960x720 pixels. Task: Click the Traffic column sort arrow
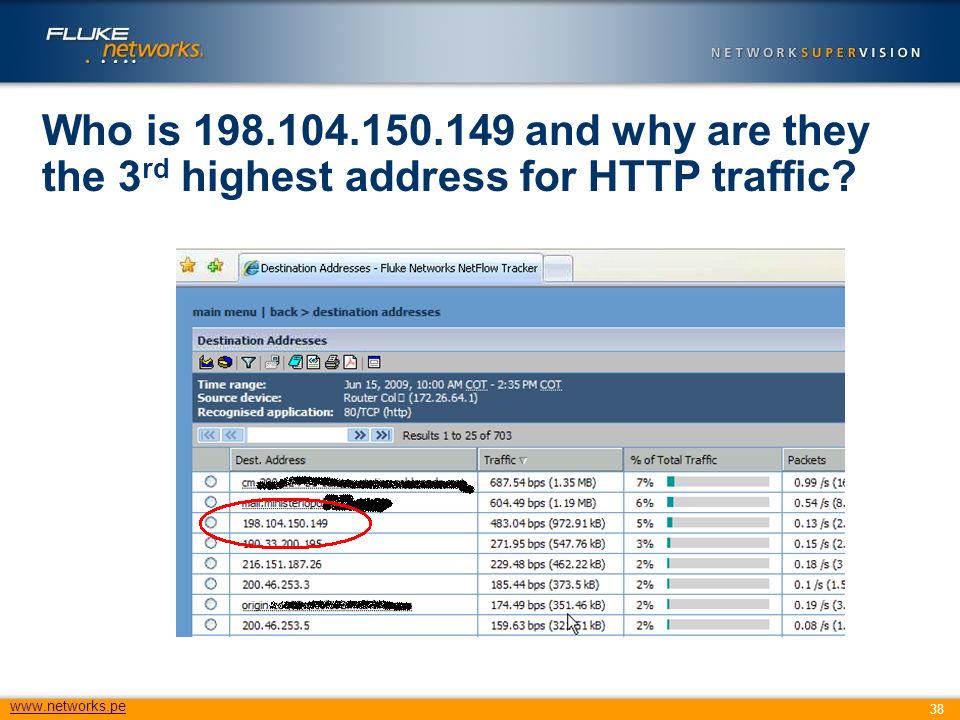pos(523,460)
